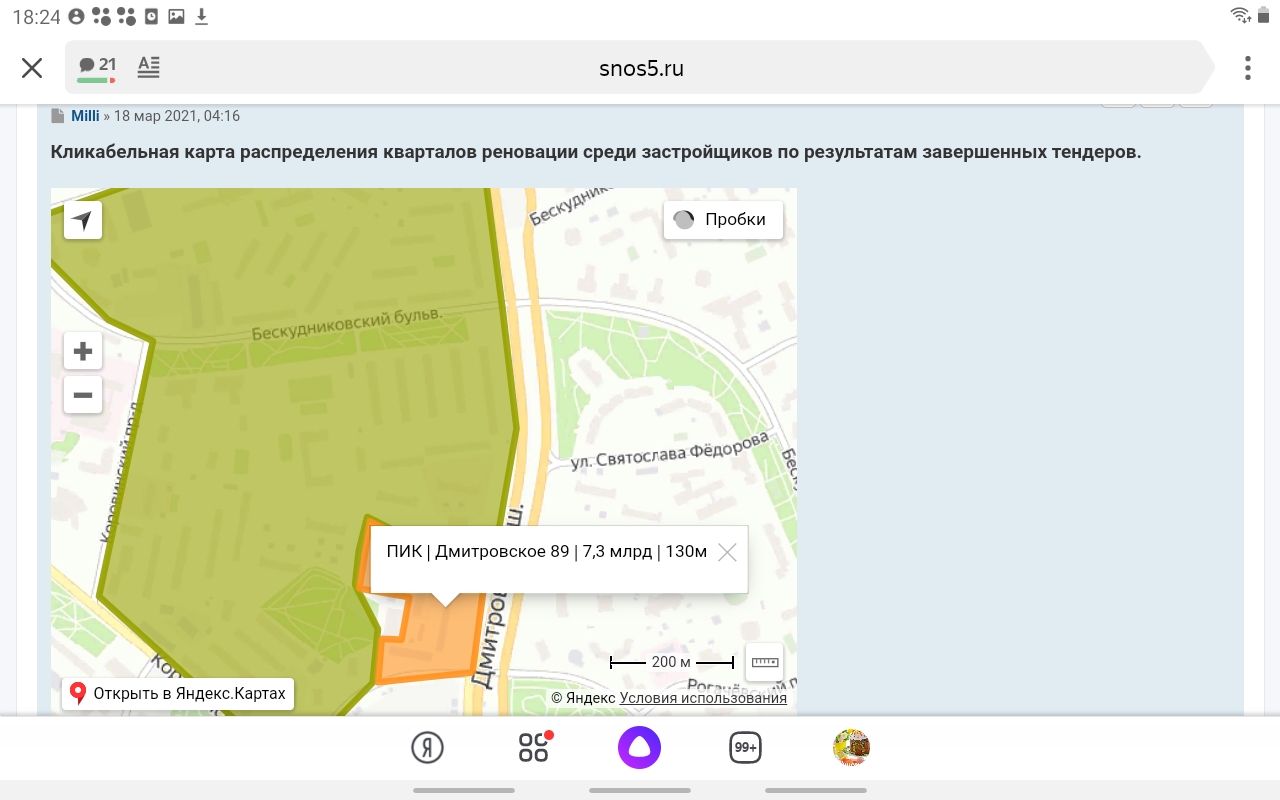This screenshot has height=800, width=1280.
Task: Zoom out the map with minus button
Action: (83, 395)
